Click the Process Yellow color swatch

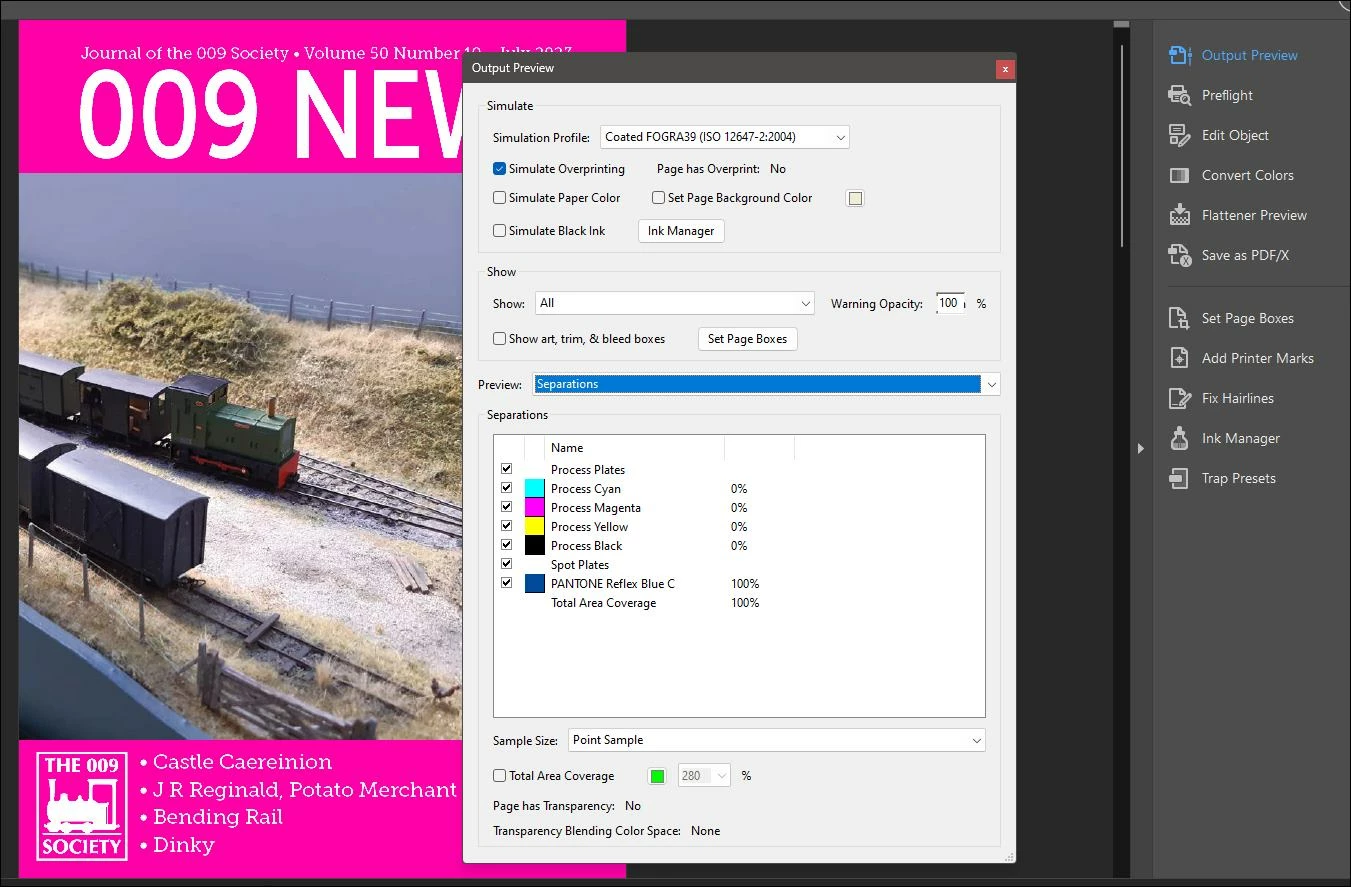pos(535,526)
